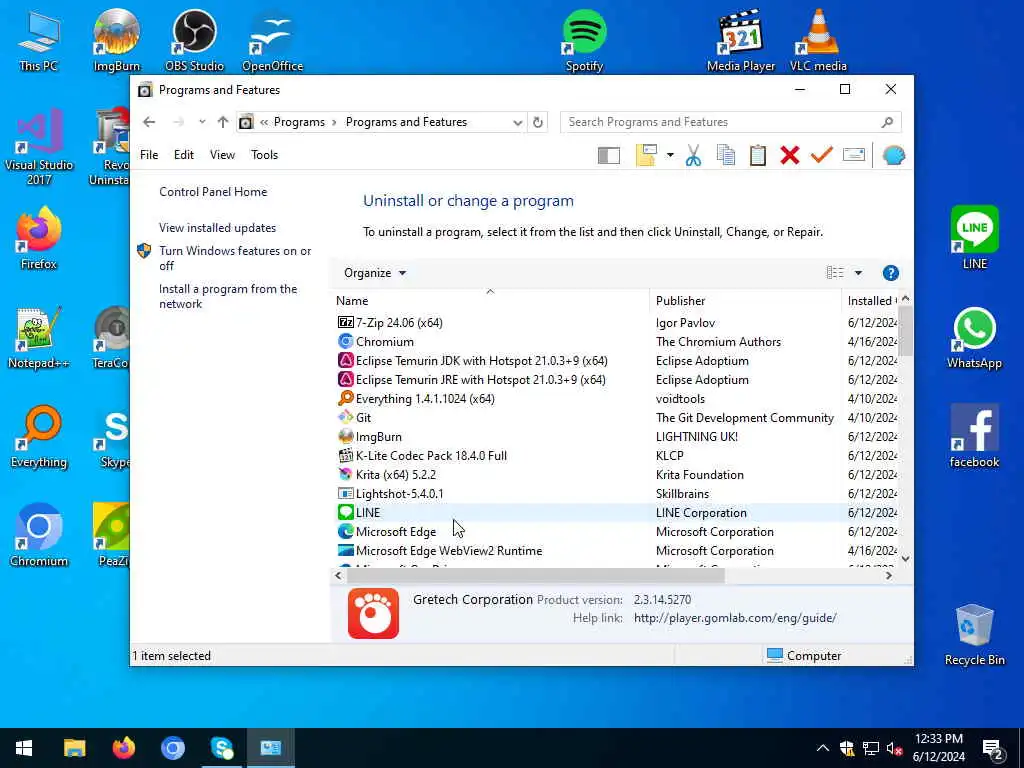
Task: Open Control Panel Home link
Action: pyautogui.click(x=213, y=192)
